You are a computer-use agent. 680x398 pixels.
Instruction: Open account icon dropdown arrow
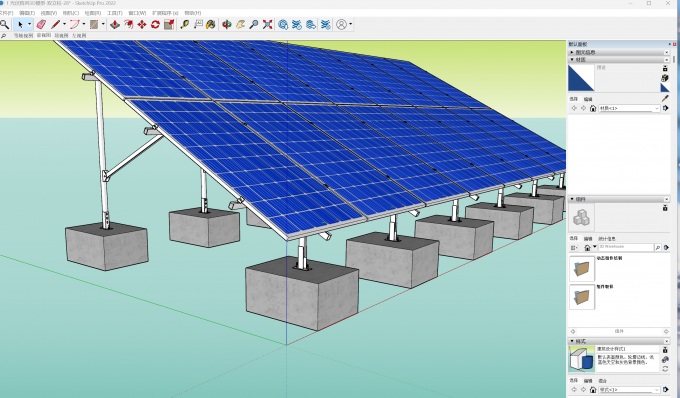[x=350, y=25]
